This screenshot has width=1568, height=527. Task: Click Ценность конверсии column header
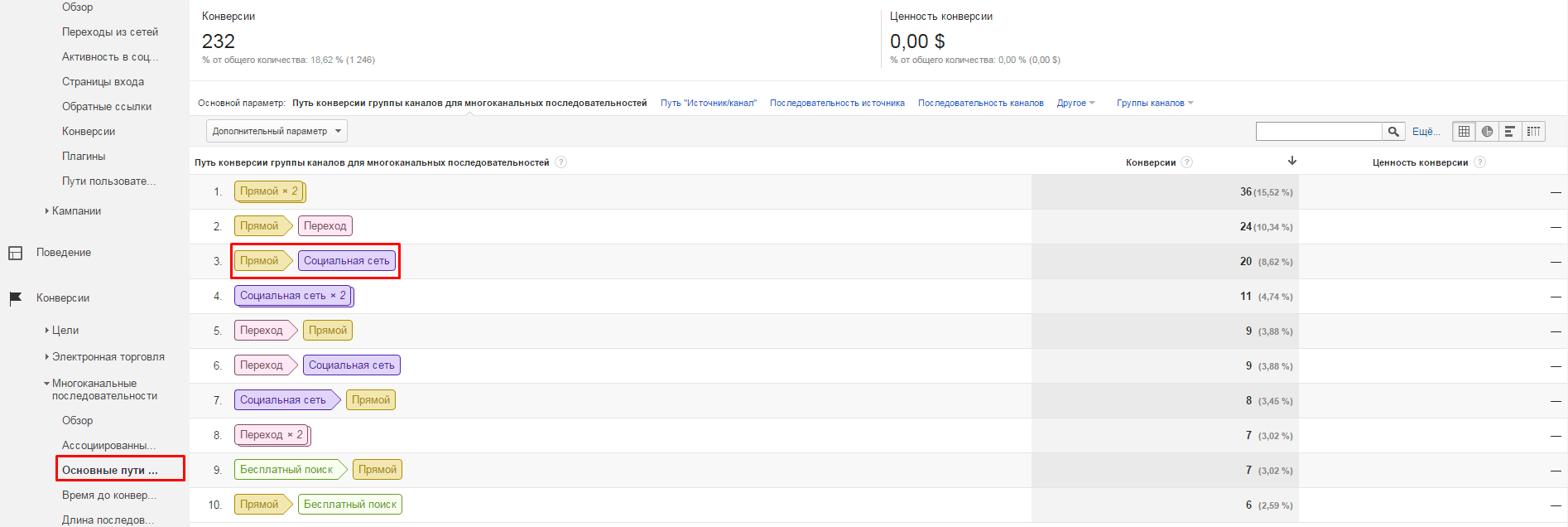coord(1421,162)
